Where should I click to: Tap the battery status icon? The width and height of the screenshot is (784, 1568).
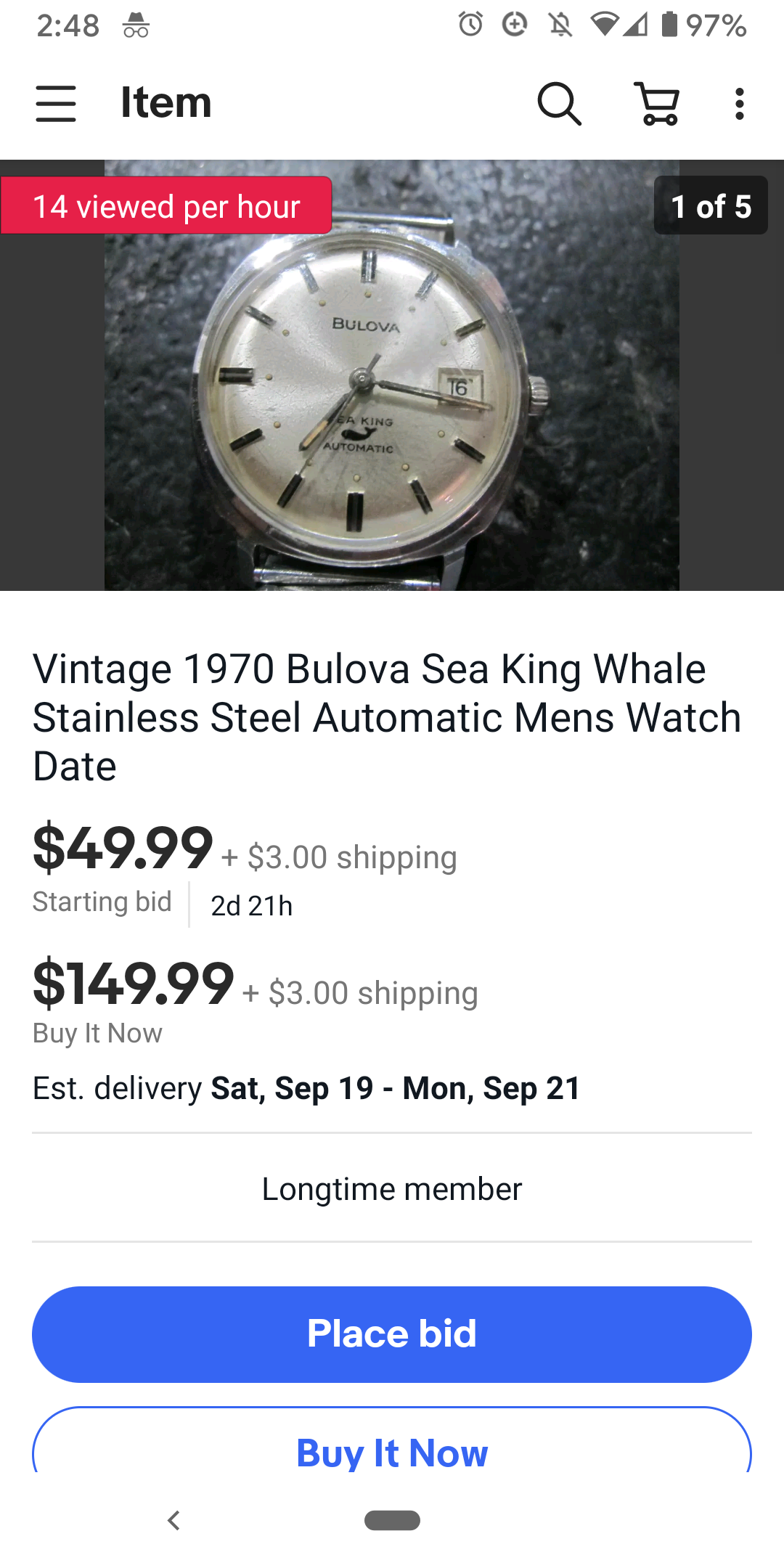669,25
